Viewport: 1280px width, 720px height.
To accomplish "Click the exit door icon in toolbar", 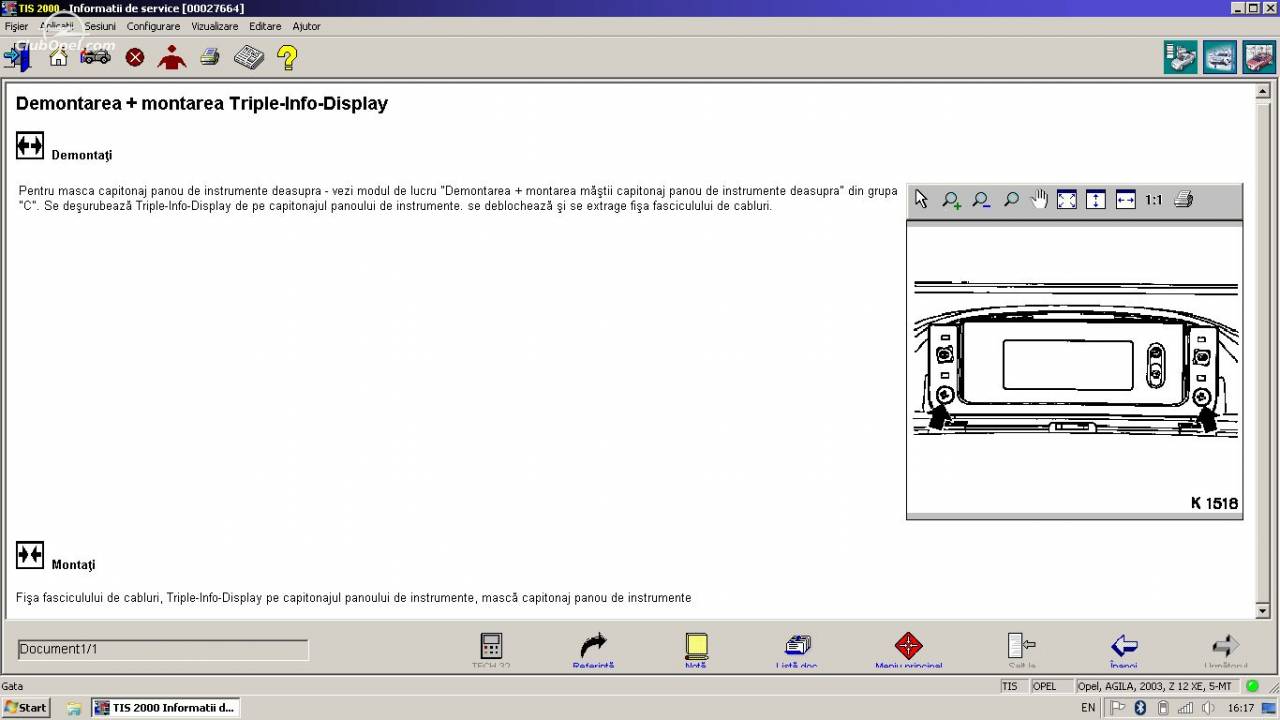I will pyautogui.click(x=18, y=57).
